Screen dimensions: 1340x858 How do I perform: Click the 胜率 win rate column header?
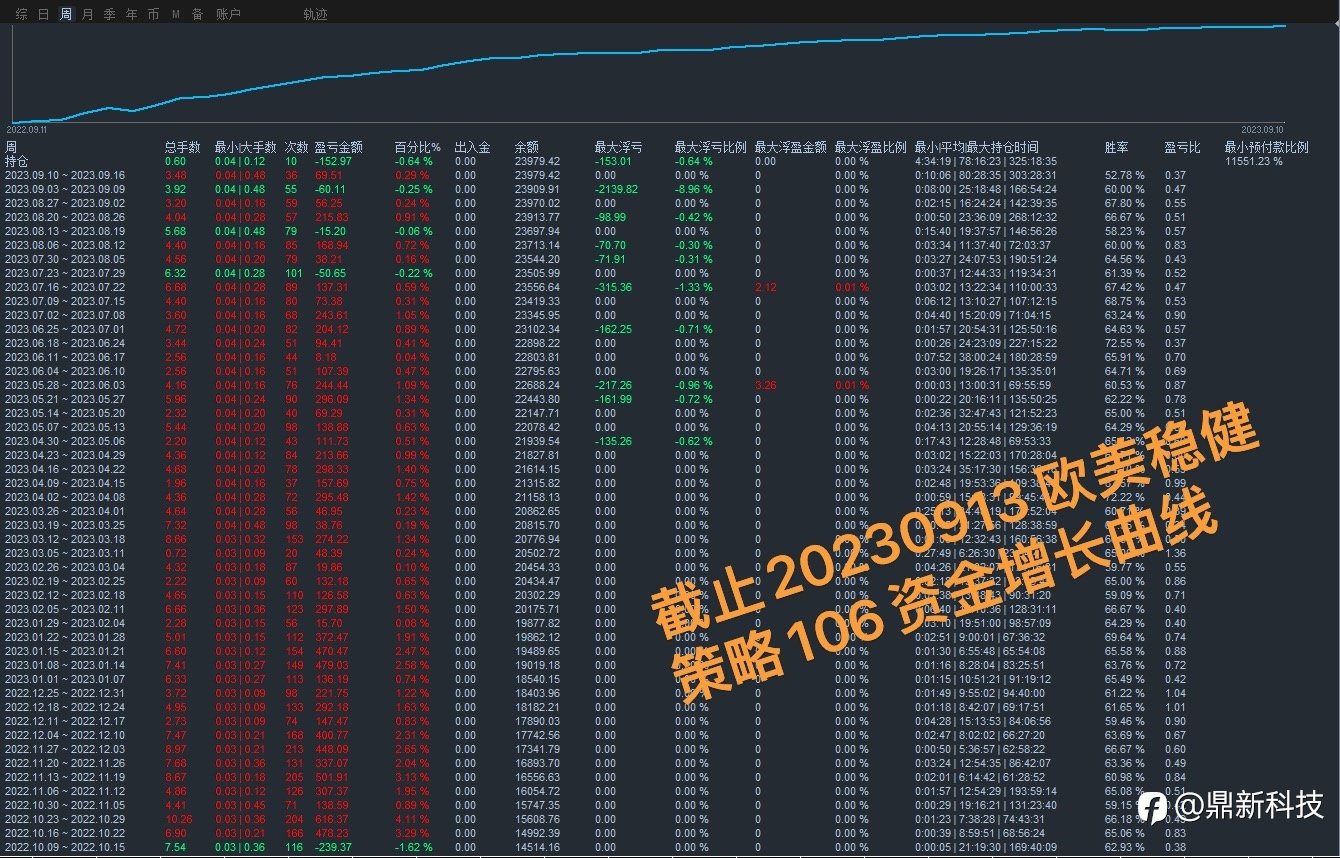[x=1117, y=147]
